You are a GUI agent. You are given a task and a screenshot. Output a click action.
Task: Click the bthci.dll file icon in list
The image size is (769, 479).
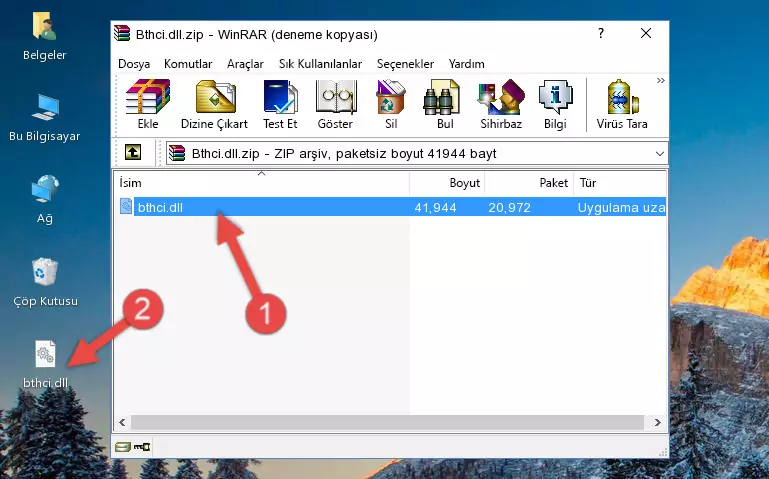coord(126,206)
